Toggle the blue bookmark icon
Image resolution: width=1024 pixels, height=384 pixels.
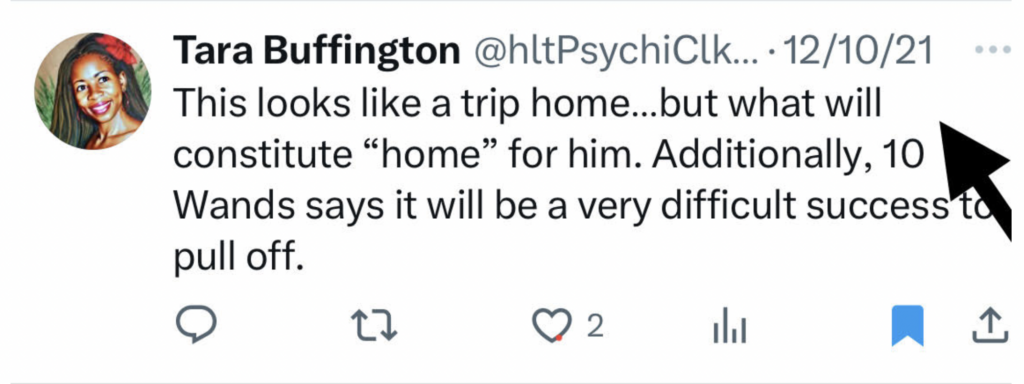(908, 325)
